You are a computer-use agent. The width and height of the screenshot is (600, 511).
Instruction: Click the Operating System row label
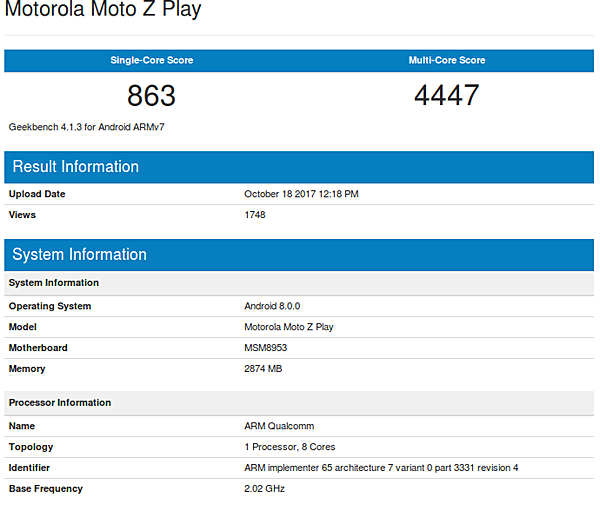click(50, 306)
